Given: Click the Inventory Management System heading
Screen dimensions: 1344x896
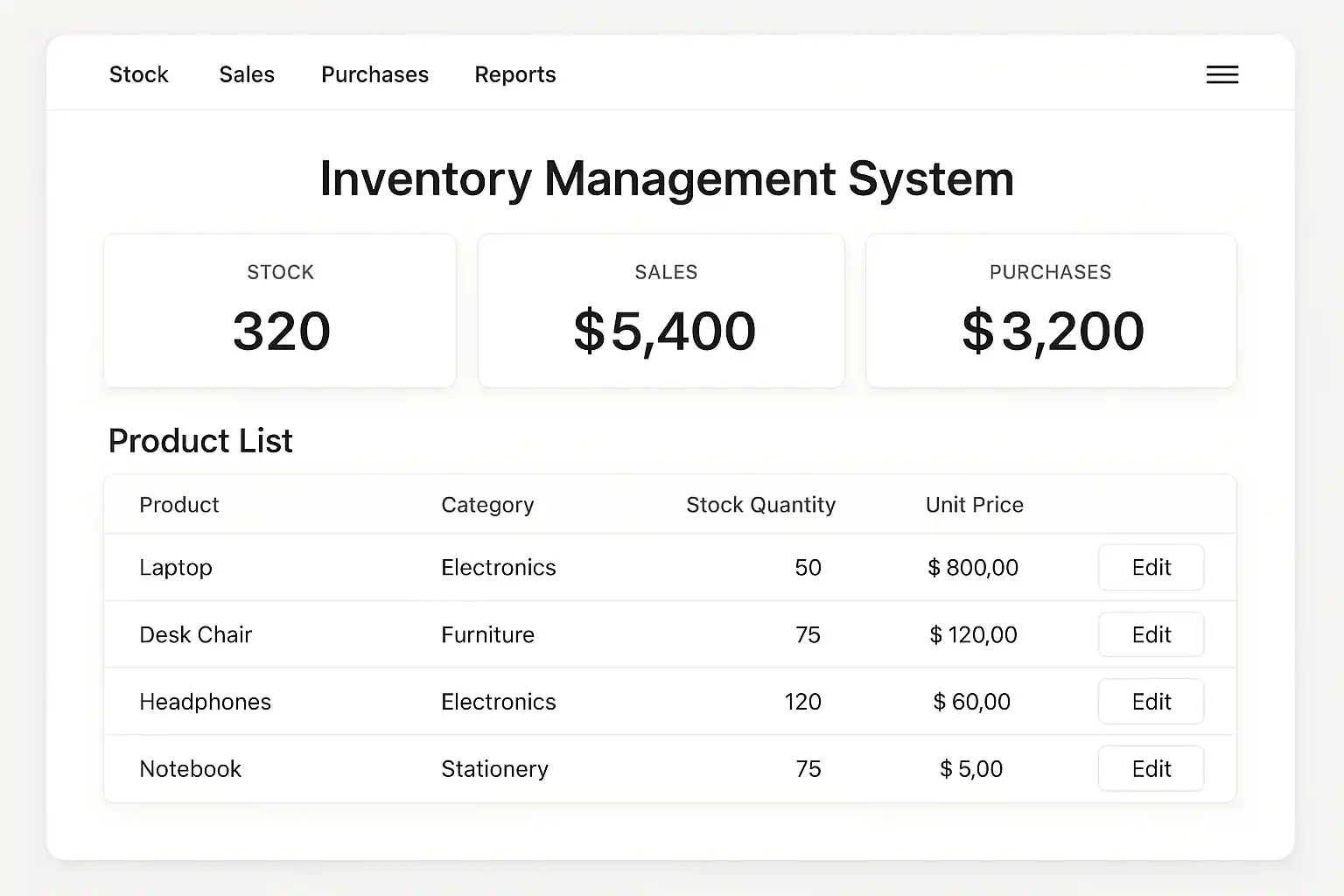Looking at the screenshot, I should pos(667,178).
